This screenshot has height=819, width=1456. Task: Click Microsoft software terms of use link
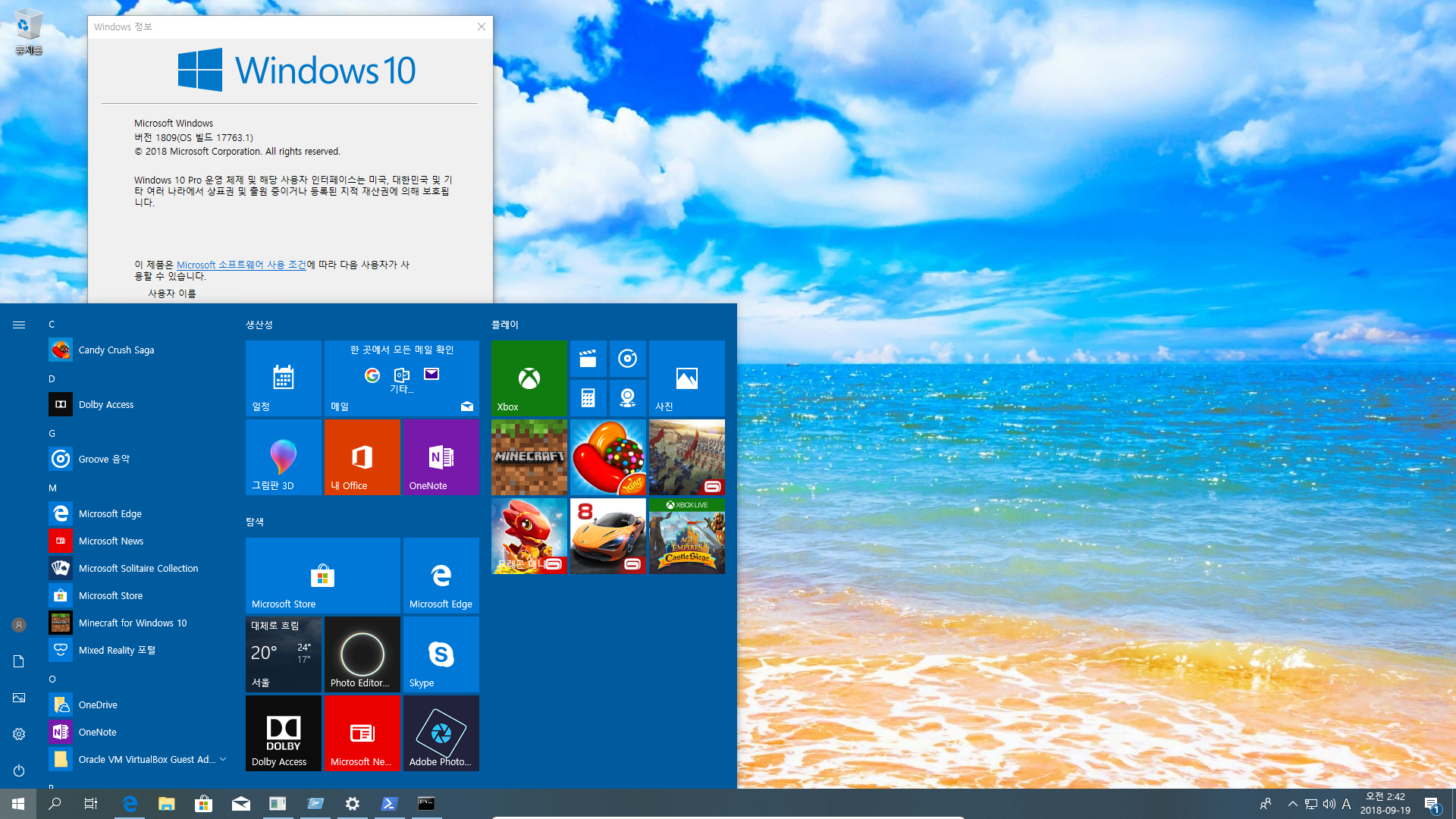click(241, 264)
